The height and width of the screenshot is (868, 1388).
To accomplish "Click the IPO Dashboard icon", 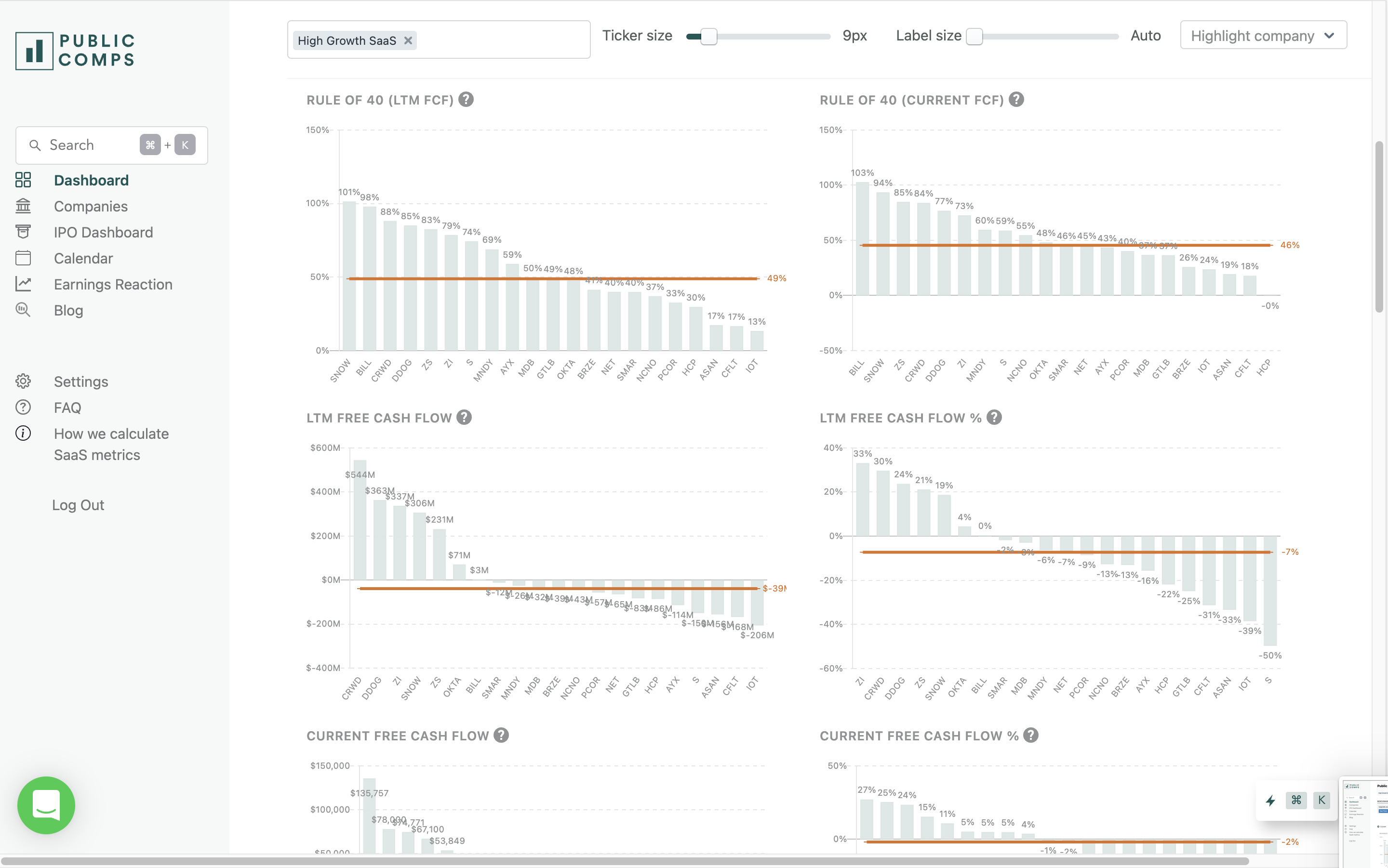I will 23,232.
